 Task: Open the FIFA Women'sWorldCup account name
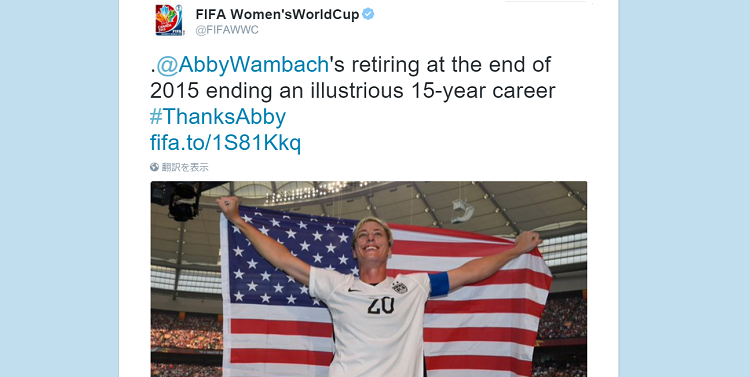tap(277, 14)
